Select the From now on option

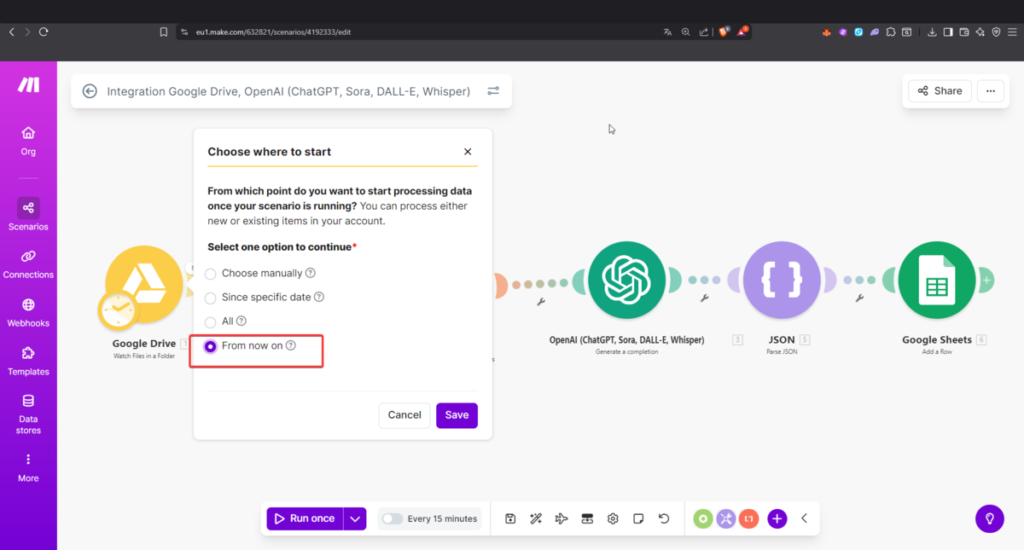[x=210, y=346]
